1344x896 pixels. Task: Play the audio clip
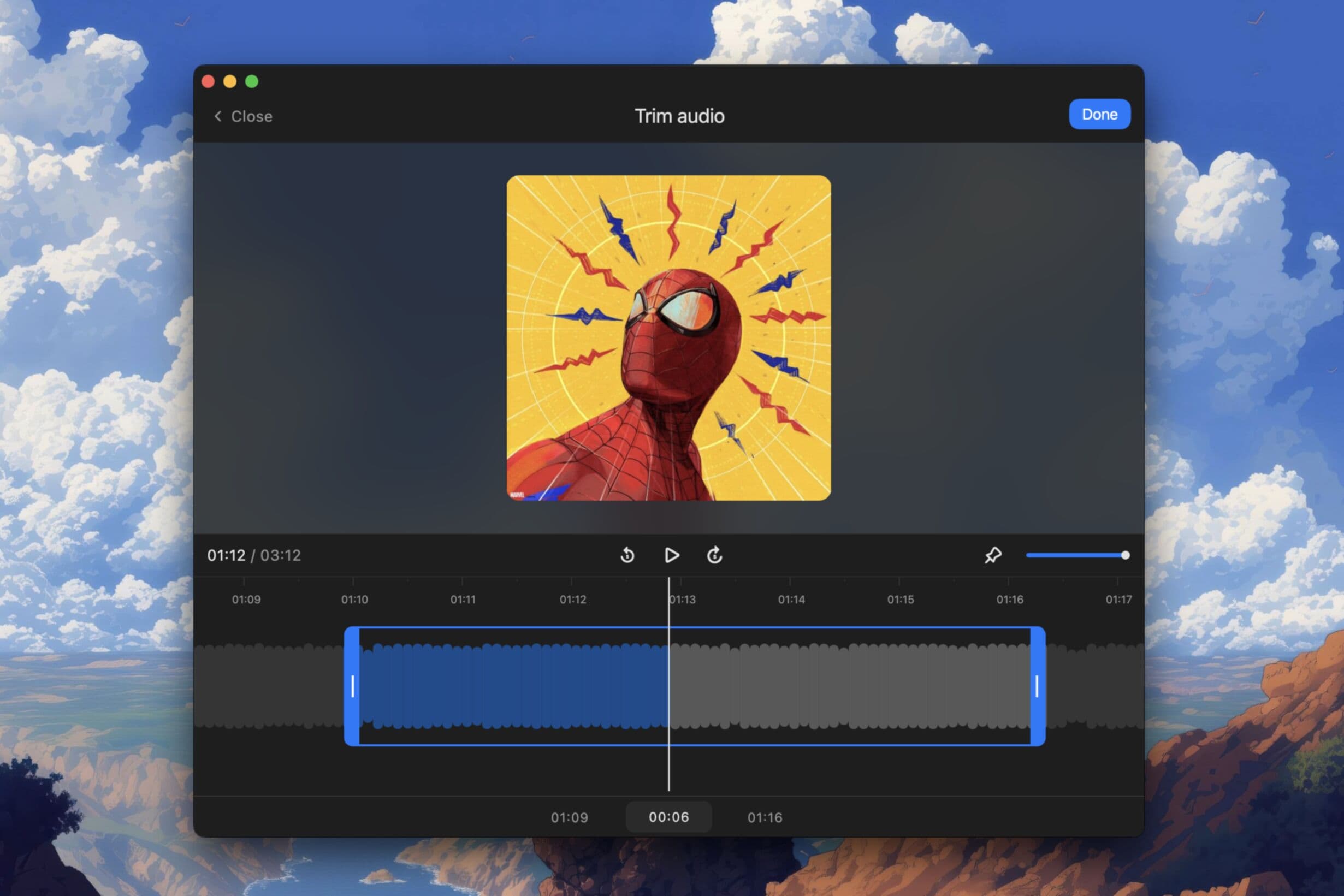[672, 555]
